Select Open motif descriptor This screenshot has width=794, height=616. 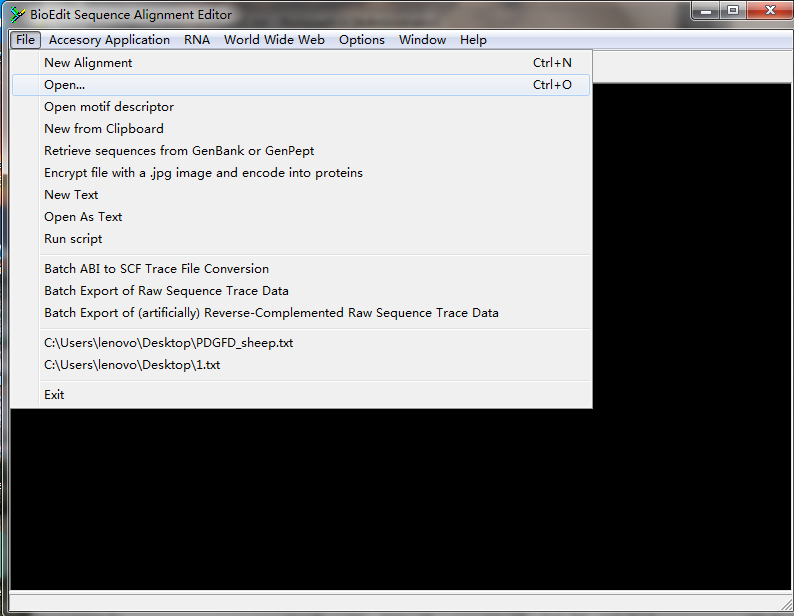[x=301, y=107]
